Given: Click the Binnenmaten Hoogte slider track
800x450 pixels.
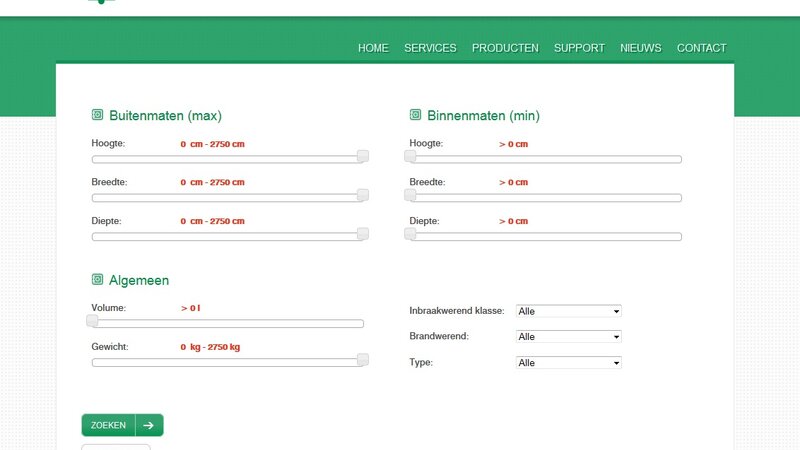Looking at the screenshot, I should (545, 159).
